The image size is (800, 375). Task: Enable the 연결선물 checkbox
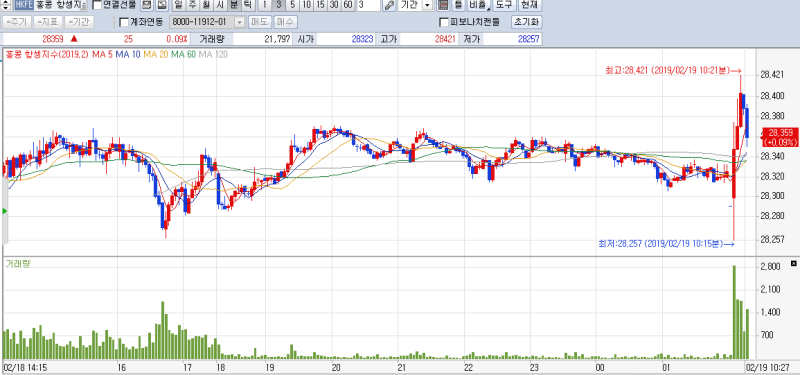coord(96,6)
